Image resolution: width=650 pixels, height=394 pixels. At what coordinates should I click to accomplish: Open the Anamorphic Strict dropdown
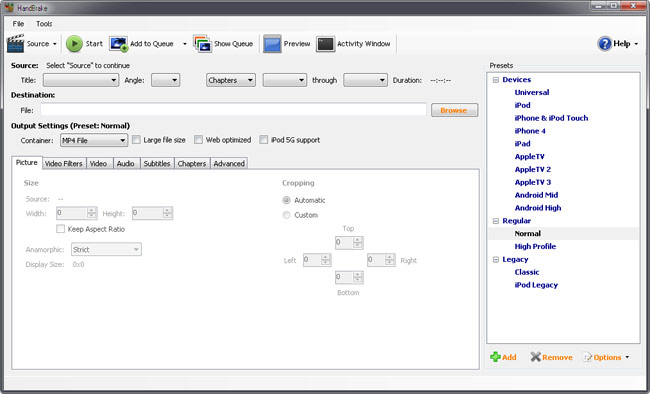pos(106,249)
